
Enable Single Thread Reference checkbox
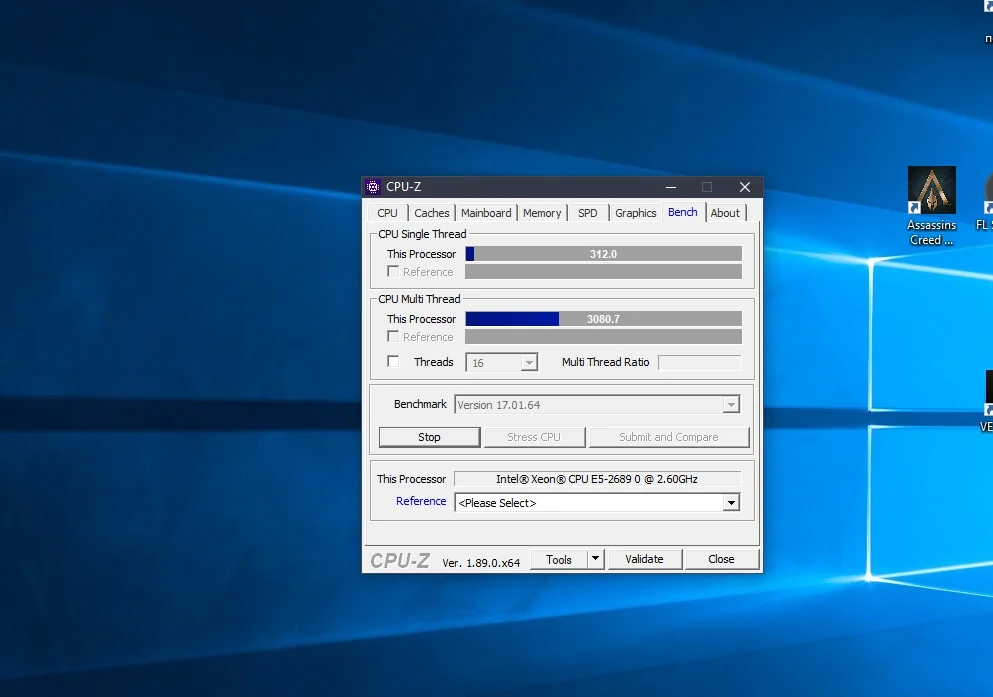393,272
